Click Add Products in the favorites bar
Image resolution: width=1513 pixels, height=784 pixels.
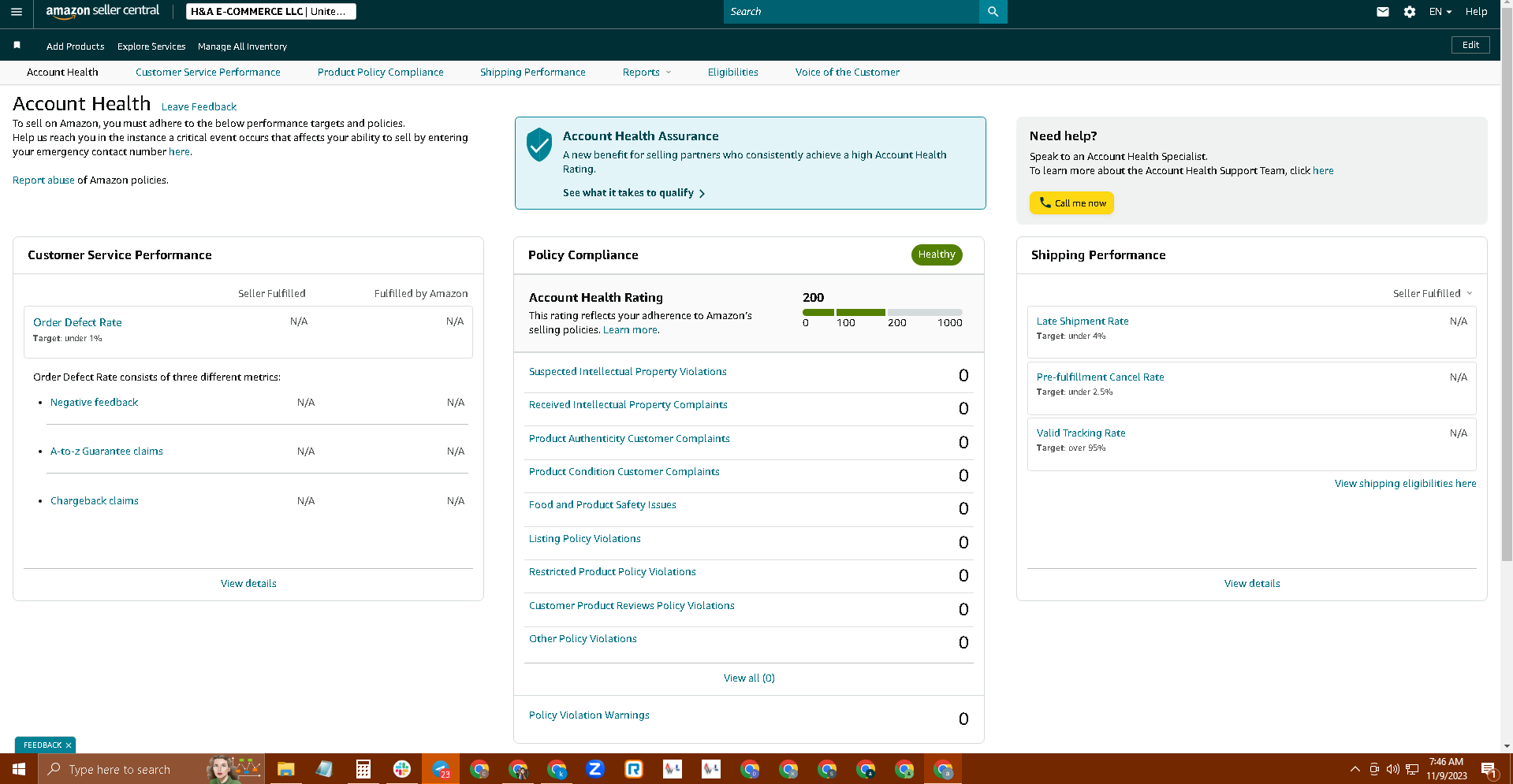tap(75, 46)
